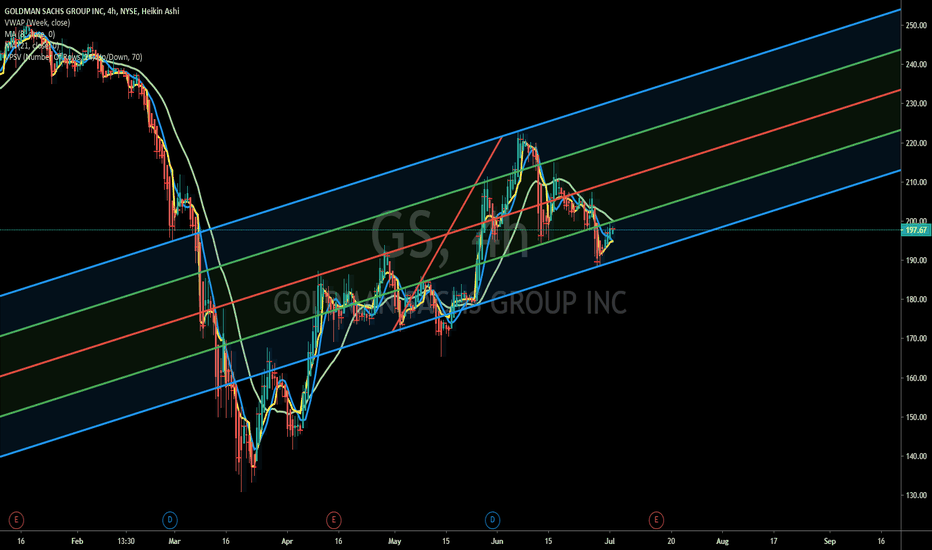Click the 250.00 price axis label
This screenshot has height=550, width=932.
(x=916, y=26)
